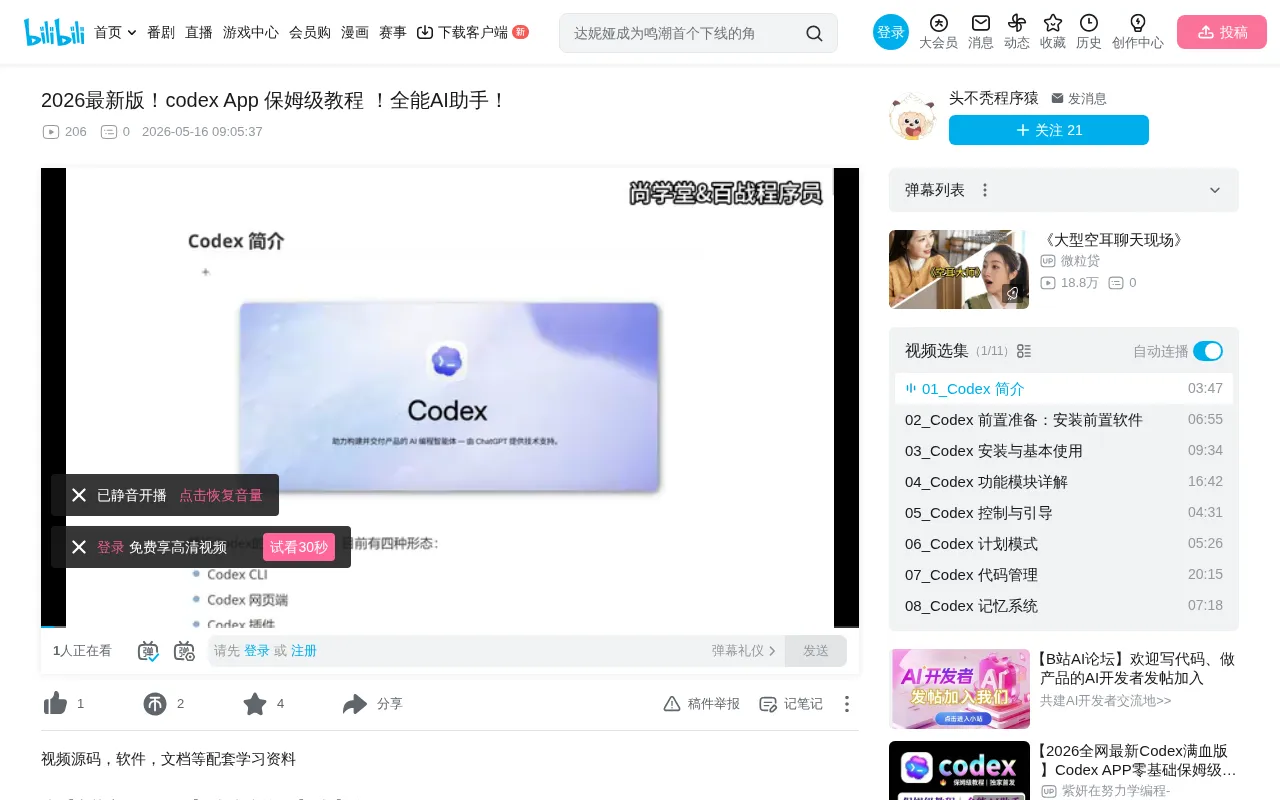Image resolution: width=1280 pixels, height=800 pixels.
Task: Expand the 弹幕礼仪 link
Action: pyautogui.click(x=744, y=651)
